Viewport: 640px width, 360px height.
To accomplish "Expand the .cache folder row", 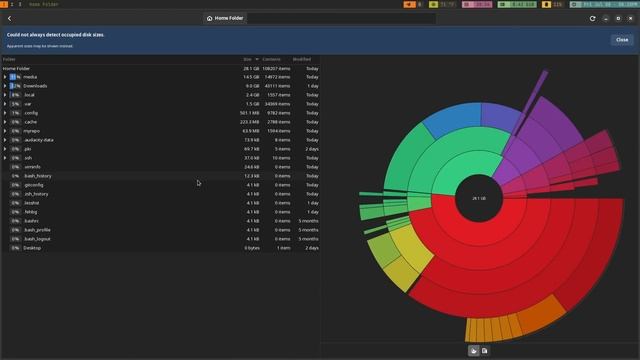I will tap(5, 122).
